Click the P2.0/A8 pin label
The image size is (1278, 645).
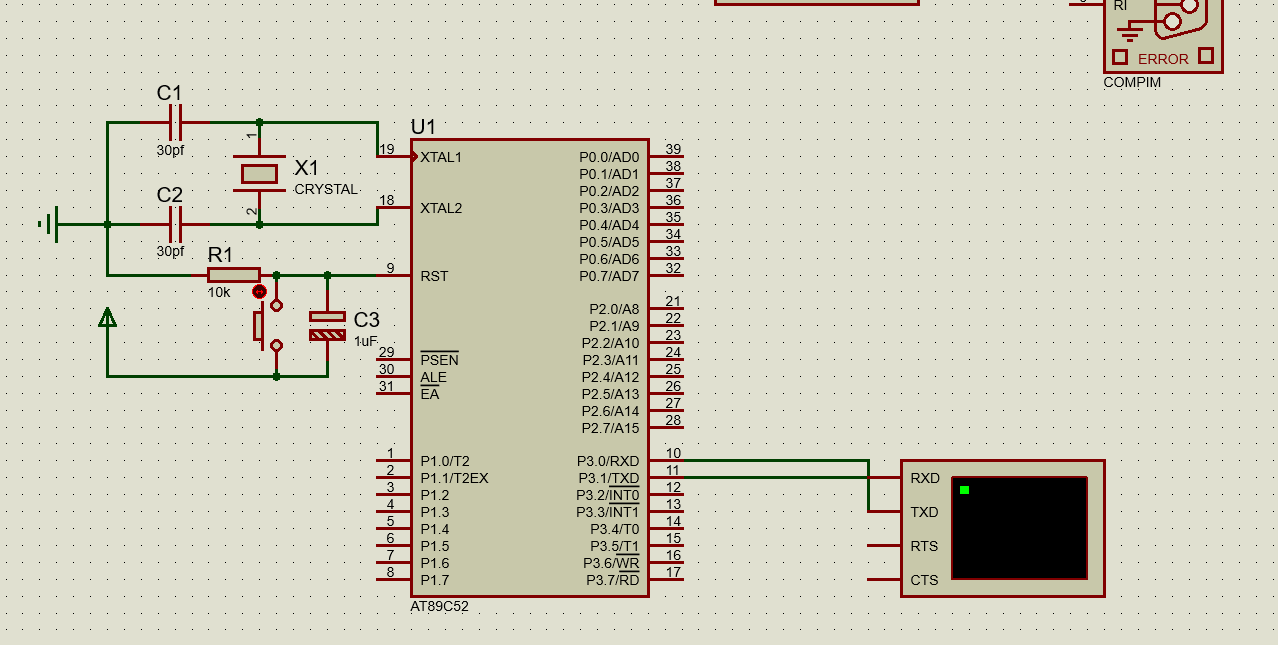[614, 309]
